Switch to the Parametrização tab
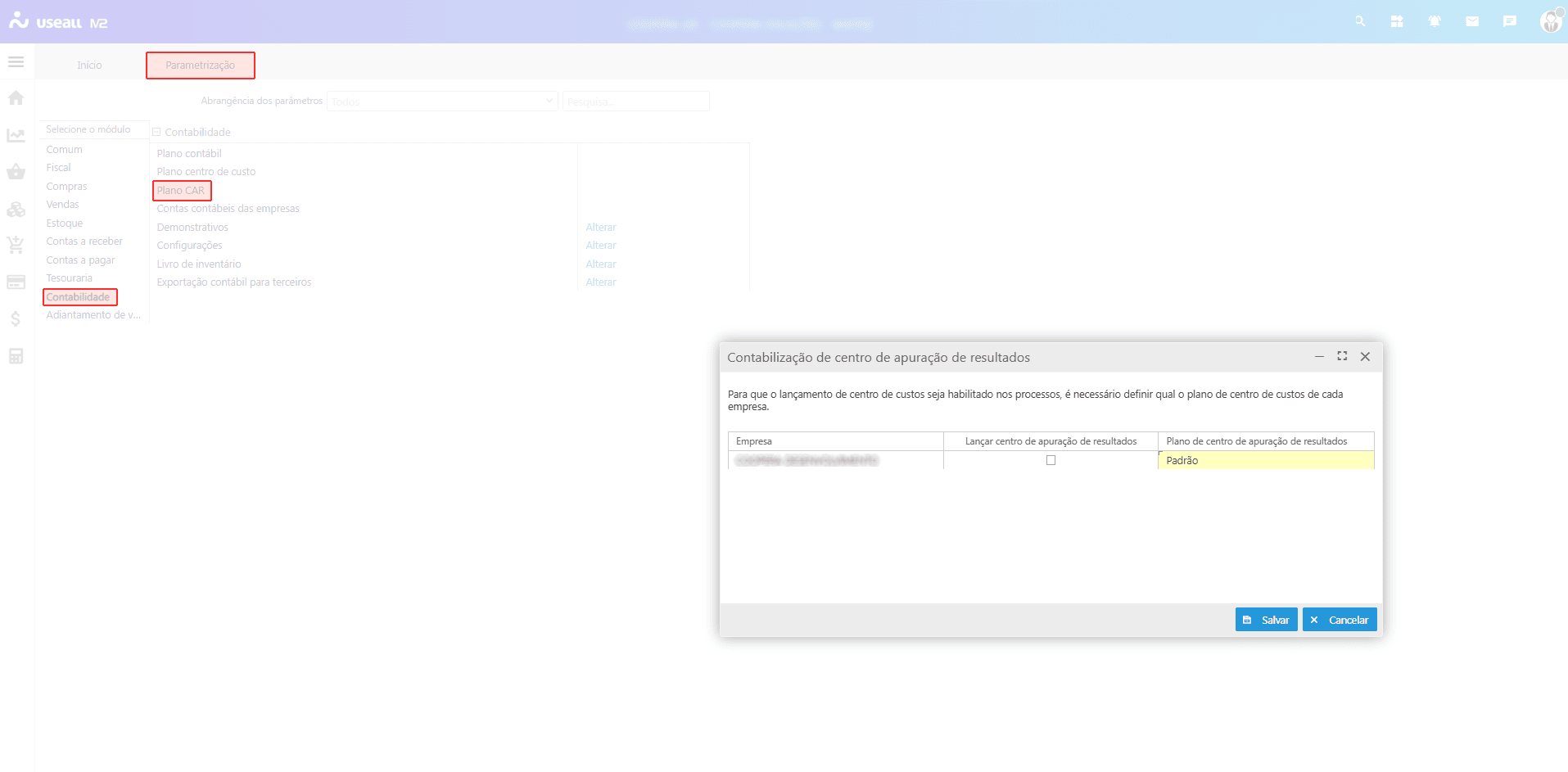This screenshot has height=772, width=1568. tap(200, 65)
